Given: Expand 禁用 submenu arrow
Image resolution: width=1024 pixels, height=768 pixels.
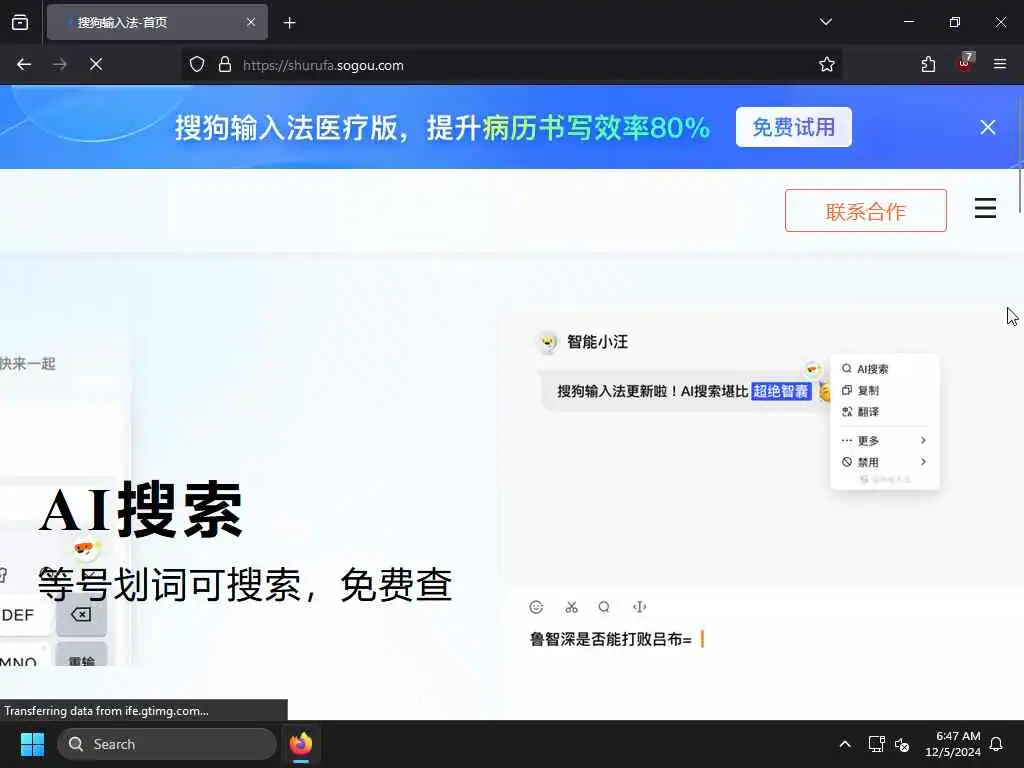Looking at the screenshot, I should (923, 462).
